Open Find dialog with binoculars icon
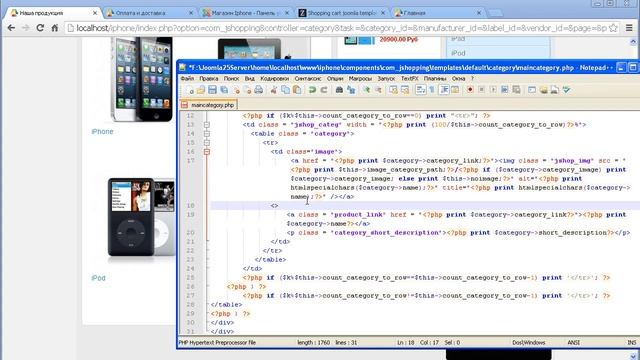This screenshot has width=640, height=360. [339, 90]
